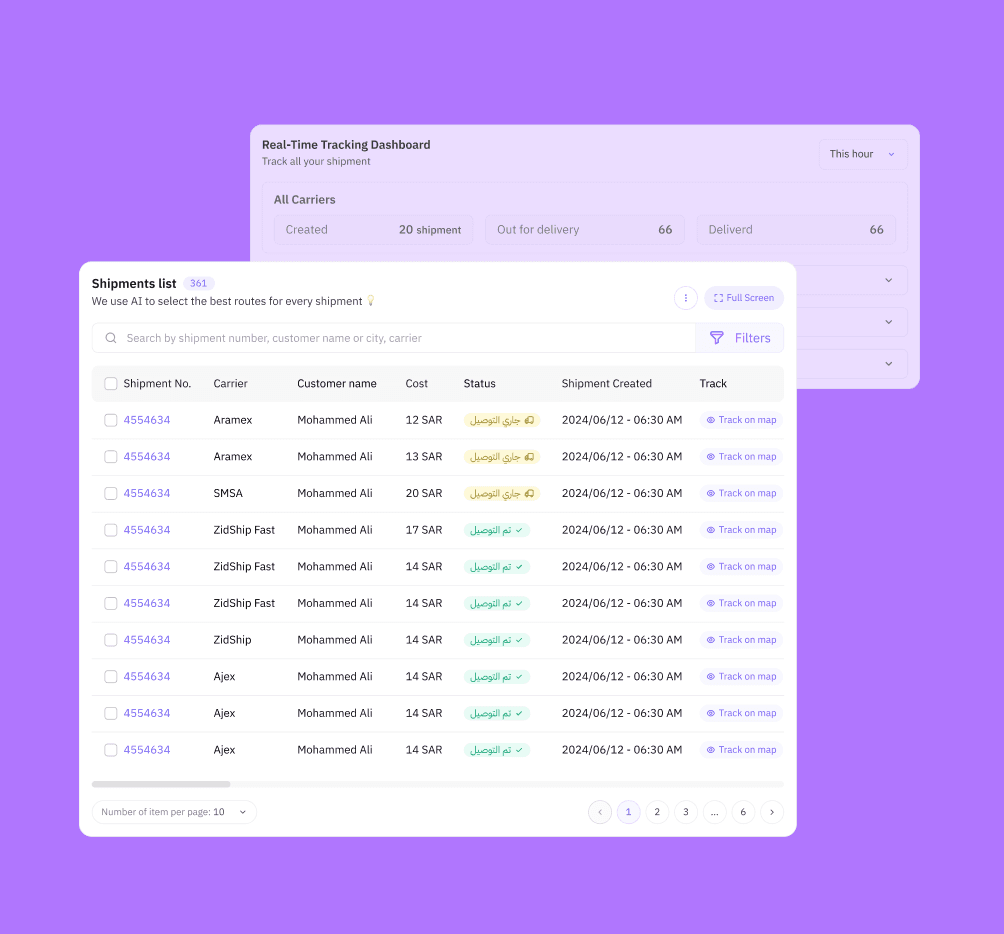The height and width of the screenshot is (934, 1004).
Task: Go to the next page with the arrow
Action: point(771,812)
